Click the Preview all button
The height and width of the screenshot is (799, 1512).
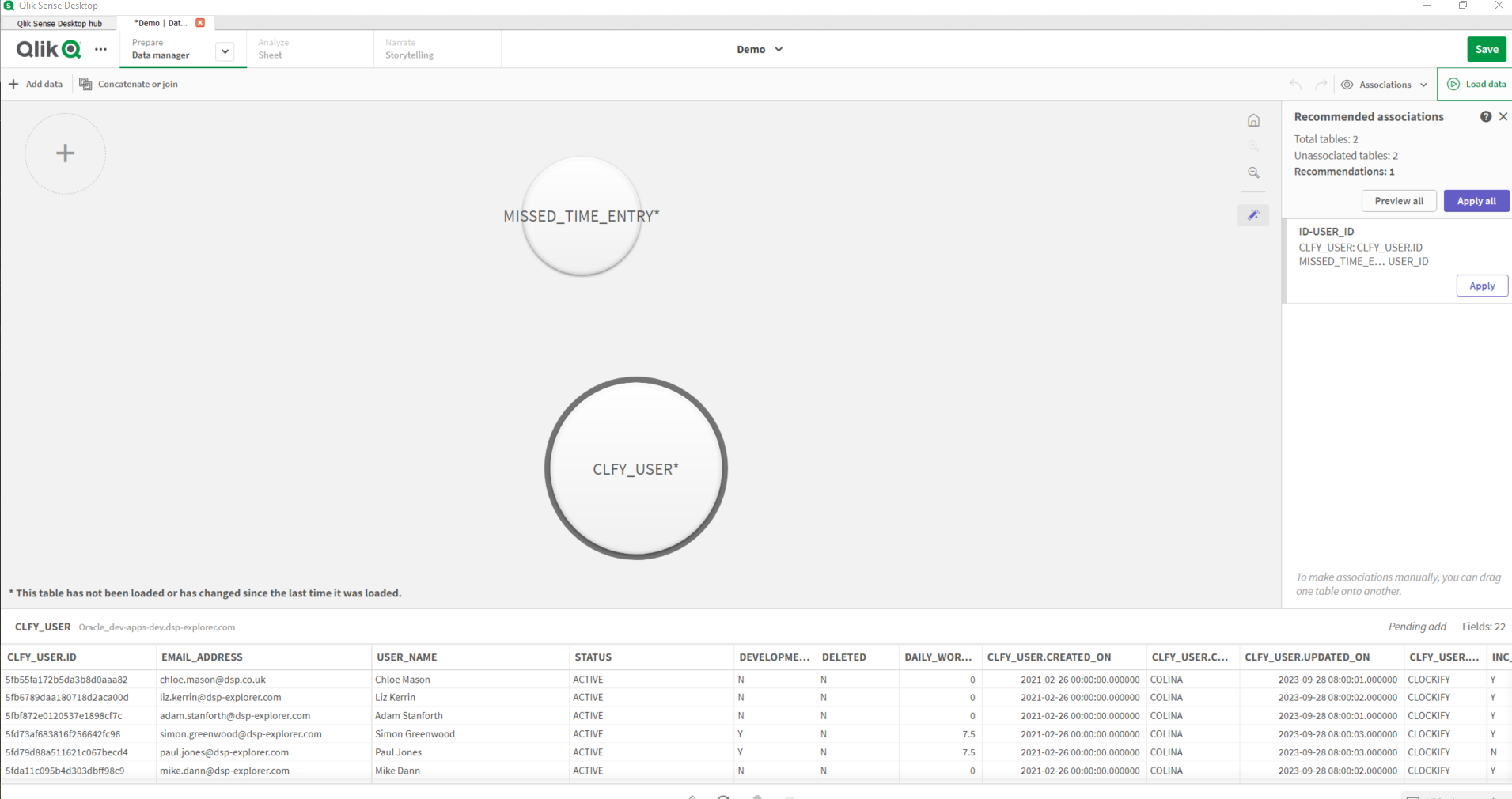click(1399, 201)
